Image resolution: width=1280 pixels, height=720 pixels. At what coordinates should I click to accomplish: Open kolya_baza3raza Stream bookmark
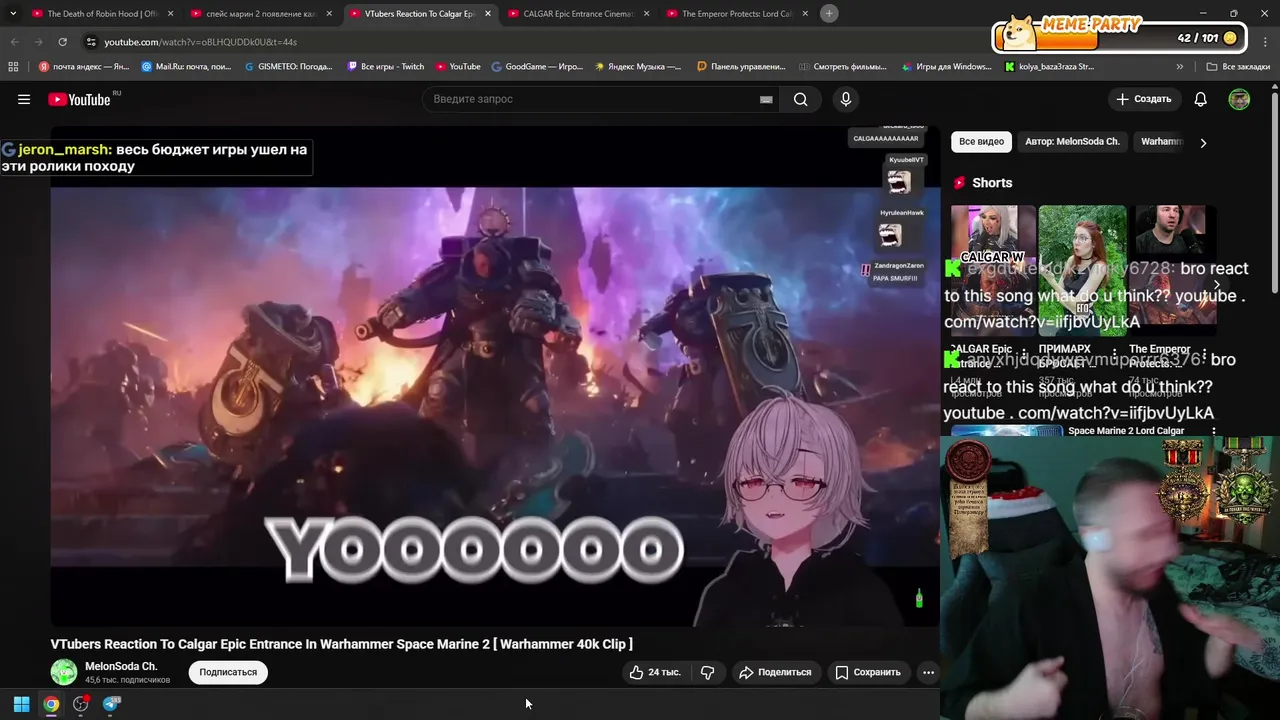pos(1049,67)
